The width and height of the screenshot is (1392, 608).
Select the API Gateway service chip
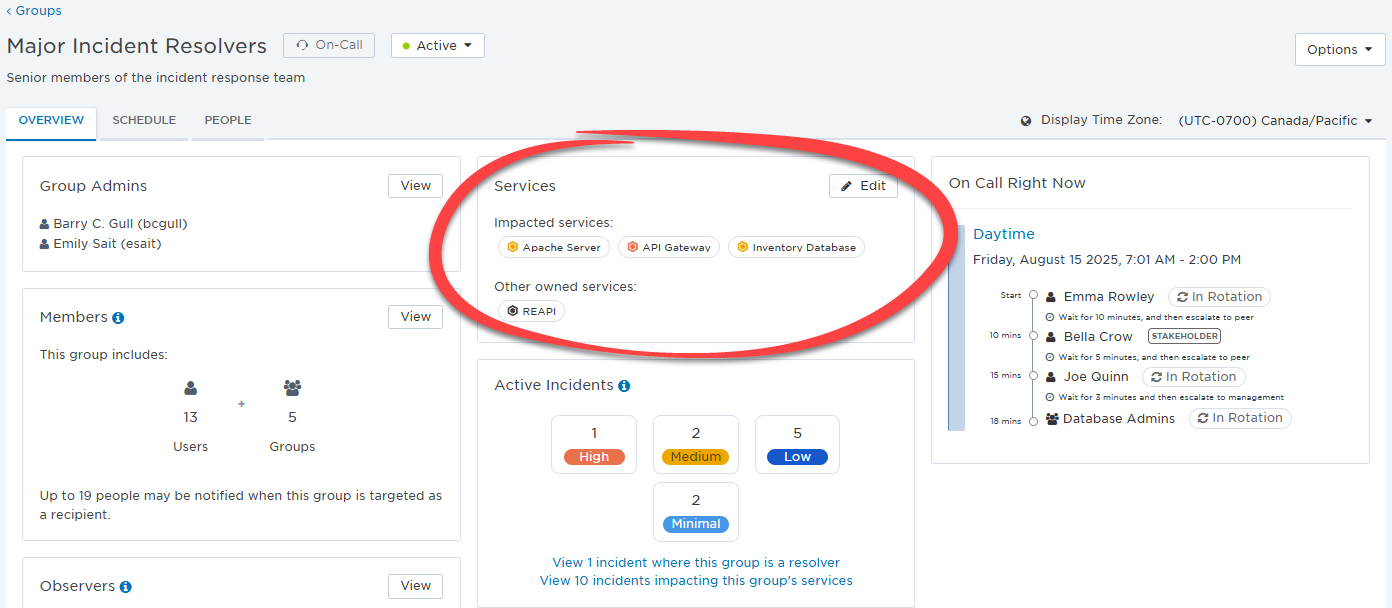click(669, 247)
